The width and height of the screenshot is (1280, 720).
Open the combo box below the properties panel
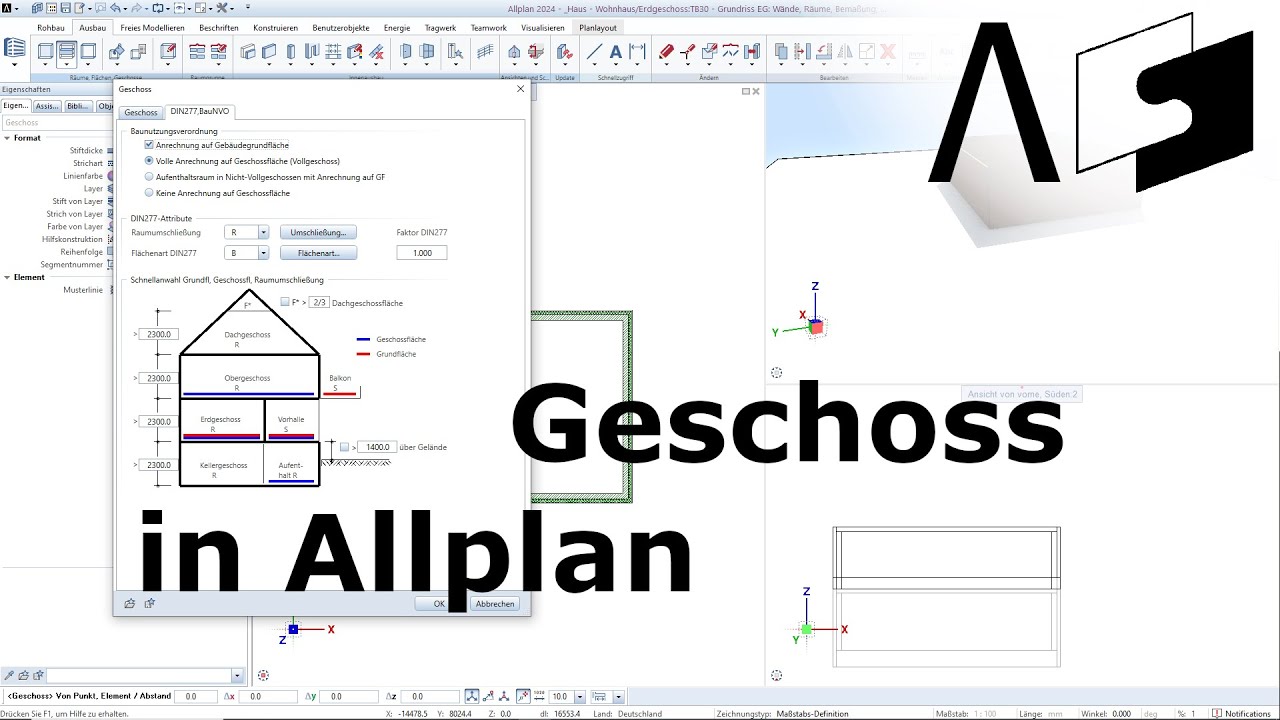pos(237,675)
